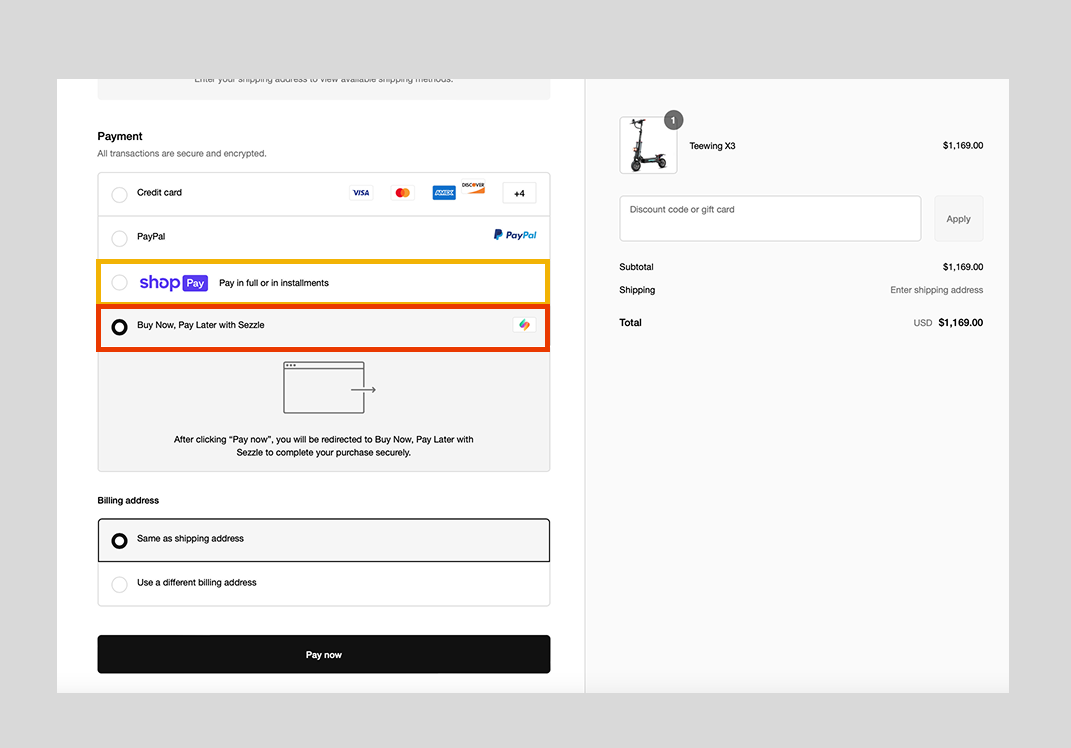Click the Sezzle redirect explanation text
This screenshot has height=748, width=1071.
[x=324, y=446]
